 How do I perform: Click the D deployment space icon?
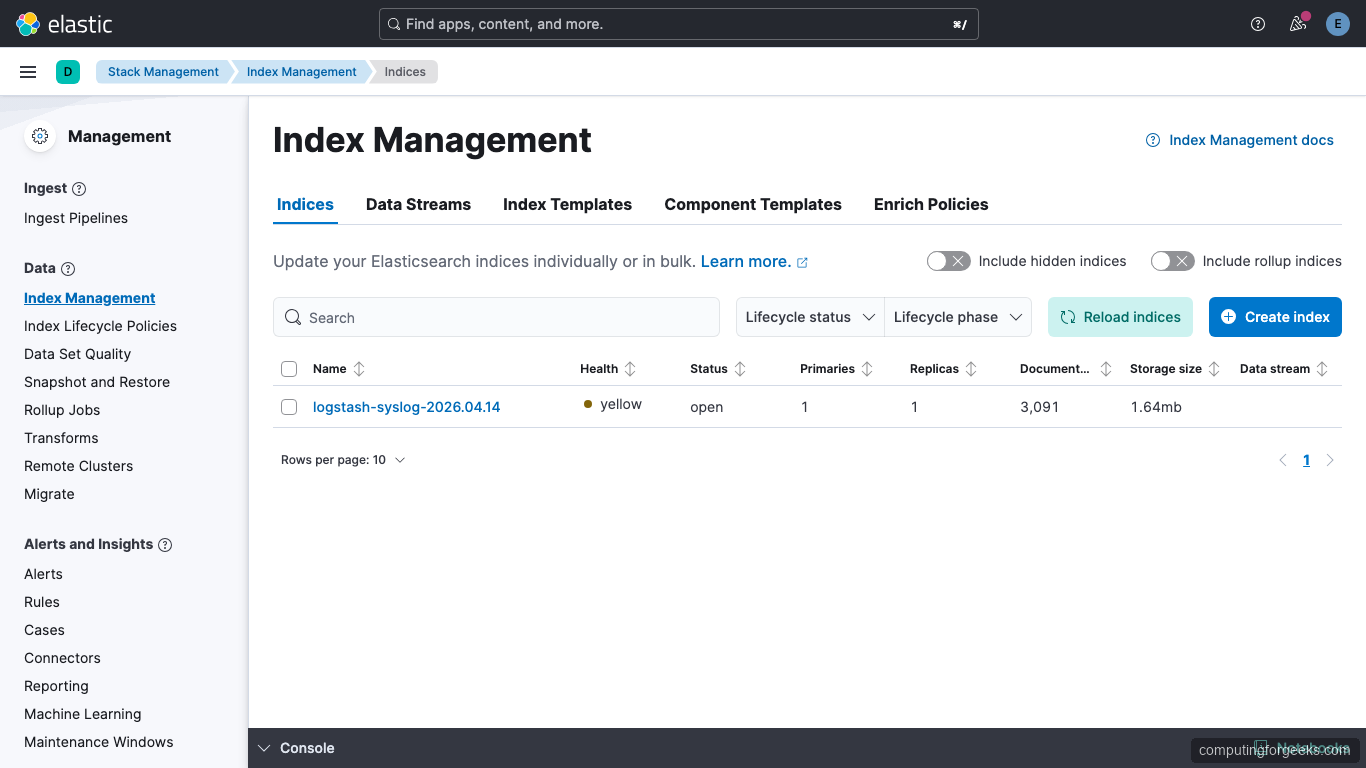click(x=68, y=71)
